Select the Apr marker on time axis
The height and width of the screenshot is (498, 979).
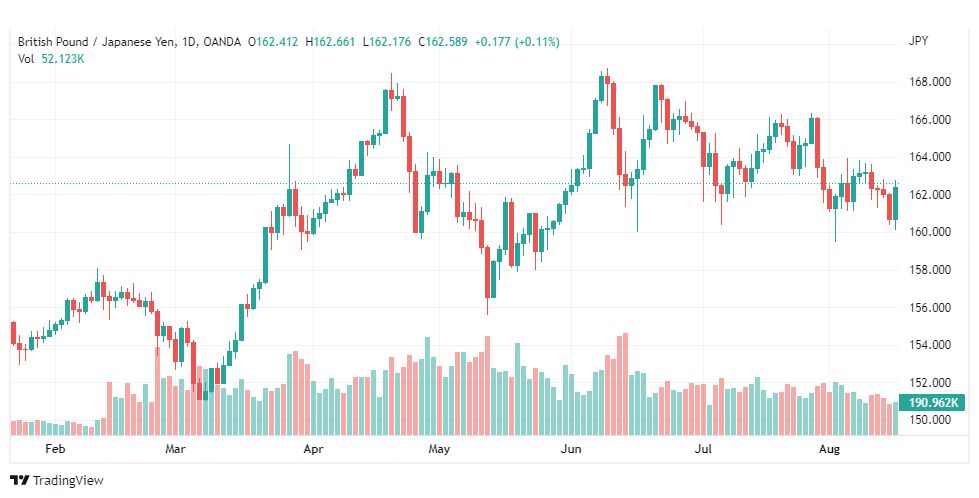click(x=313, y=448)
